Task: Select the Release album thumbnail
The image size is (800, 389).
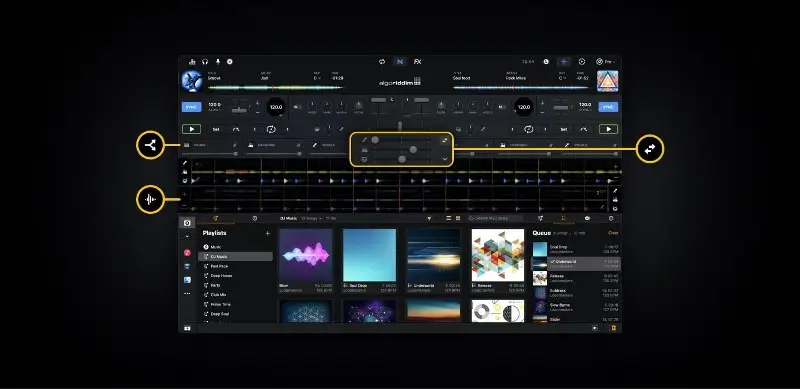Action: pyautogui.click(x=497, y=255)
